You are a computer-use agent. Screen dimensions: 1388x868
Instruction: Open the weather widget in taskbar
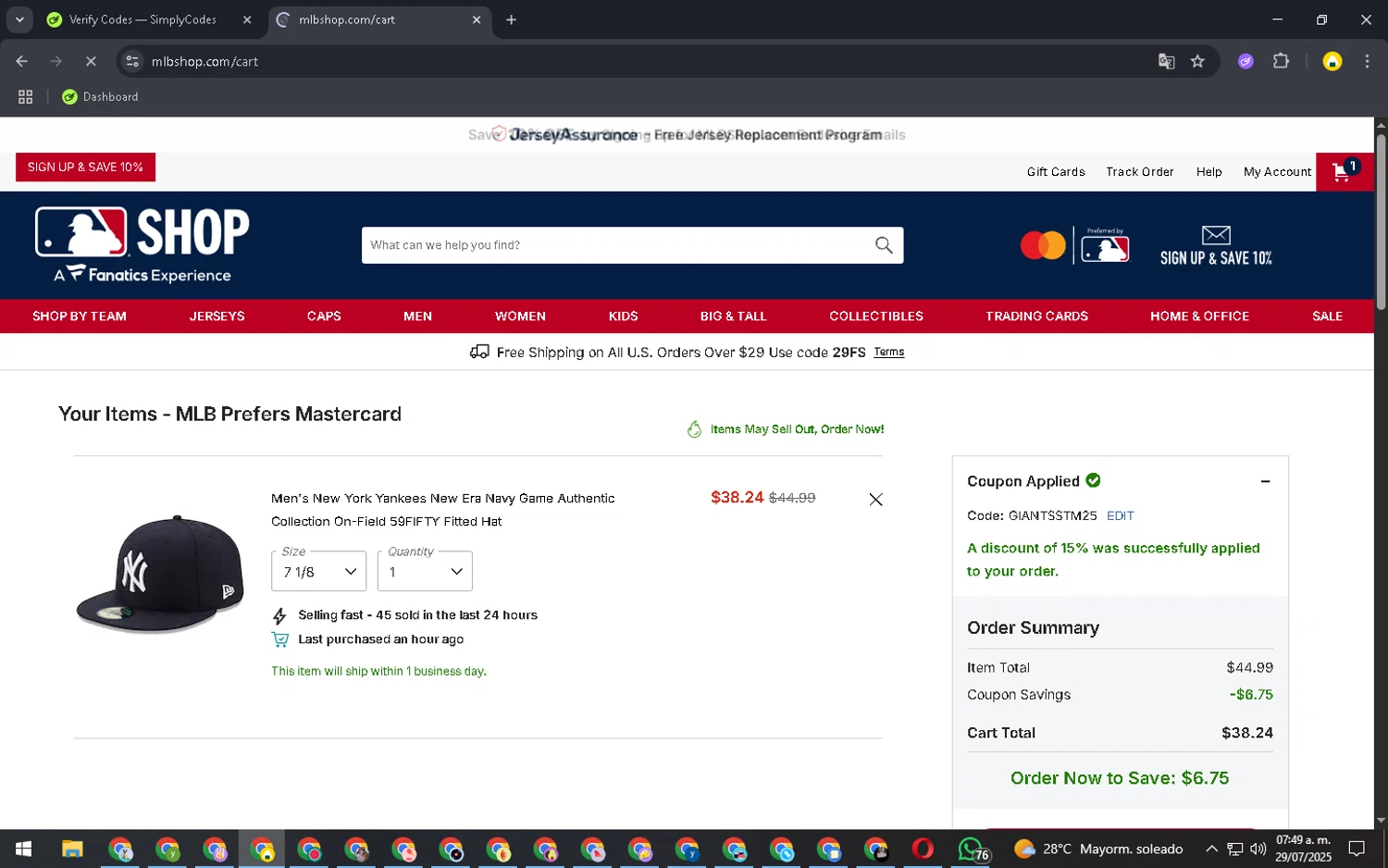coord(1098,849)
